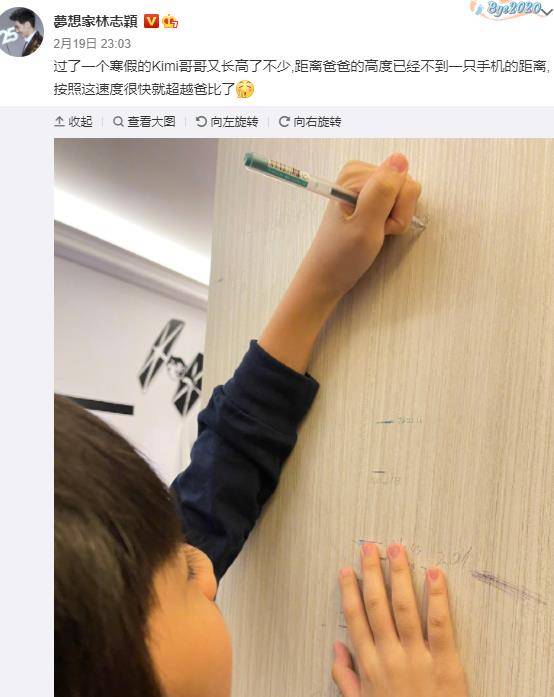The width and height of the screenshot is (554, 697).
Task: Expand the post options chevron arrow
Action: [x=547, y=11]
